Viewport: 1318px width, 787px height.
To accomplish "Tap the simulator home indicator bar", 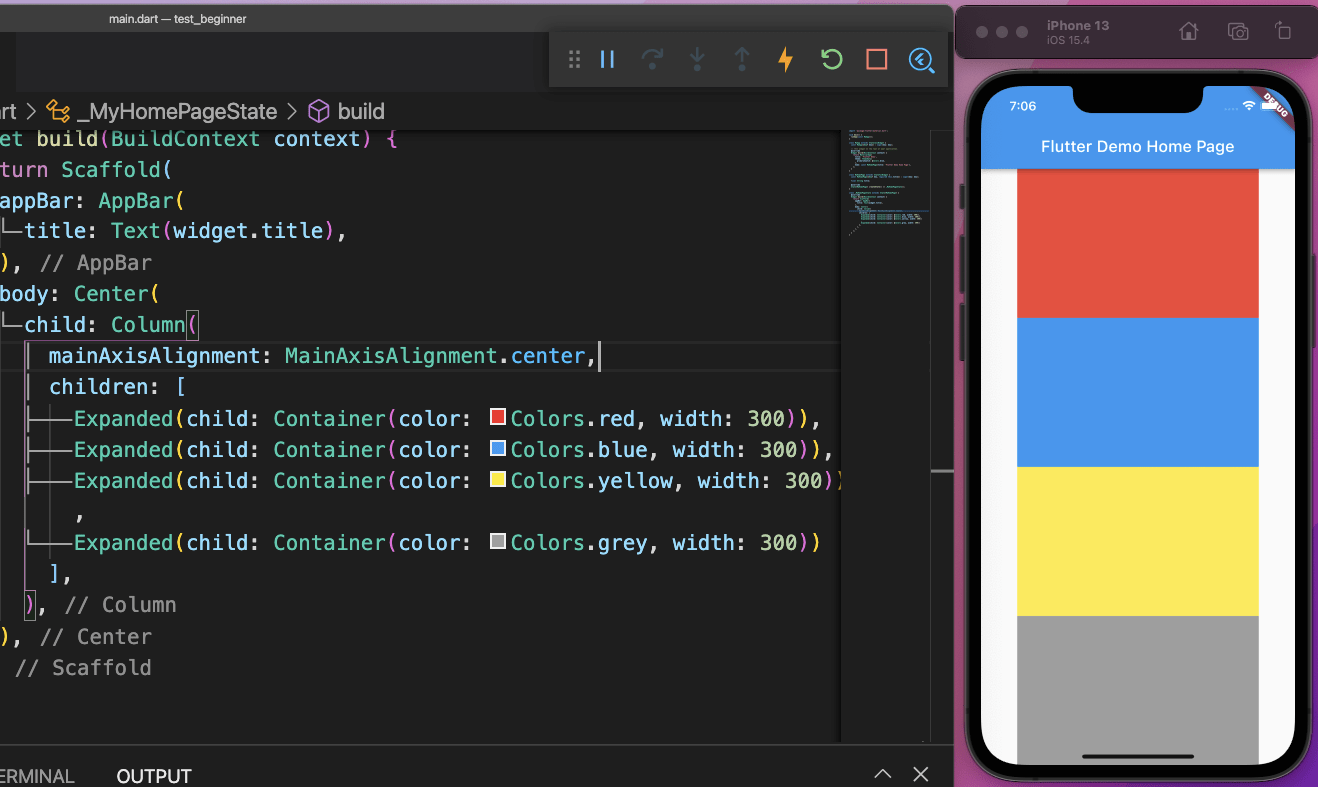I will 1138,757.
